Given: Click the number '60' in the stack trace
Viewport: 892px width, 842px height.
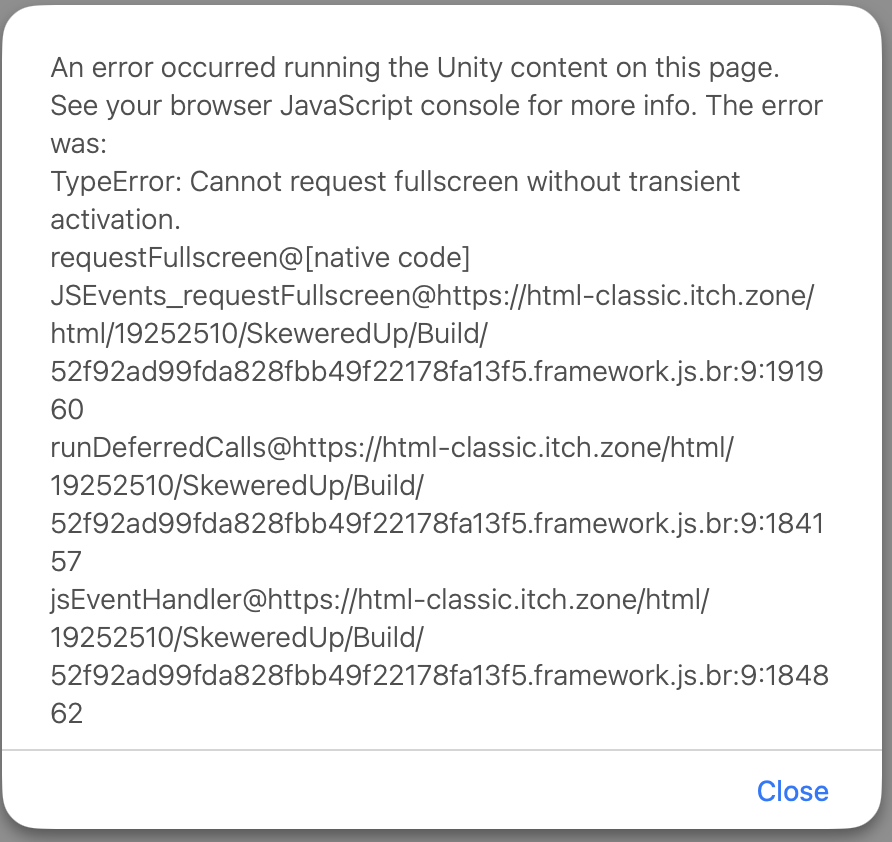Looking at the screenshot, I should coord(67,410).
